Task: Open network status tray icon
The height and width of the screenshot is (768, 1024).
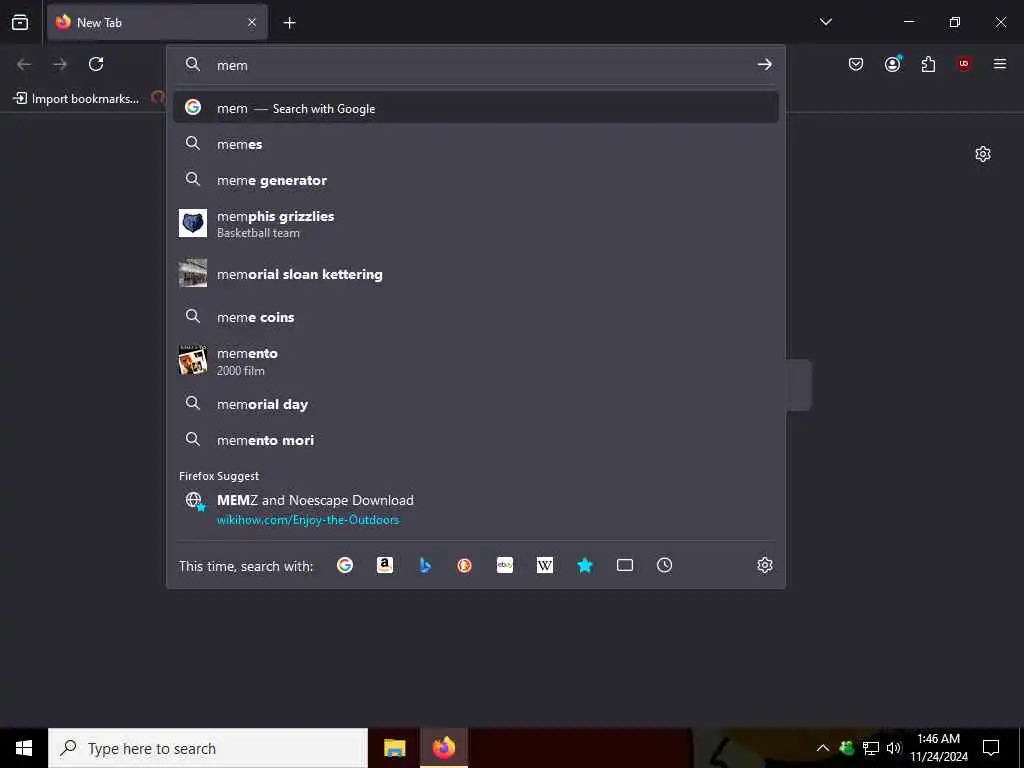Action: click(x=871, y=748)
